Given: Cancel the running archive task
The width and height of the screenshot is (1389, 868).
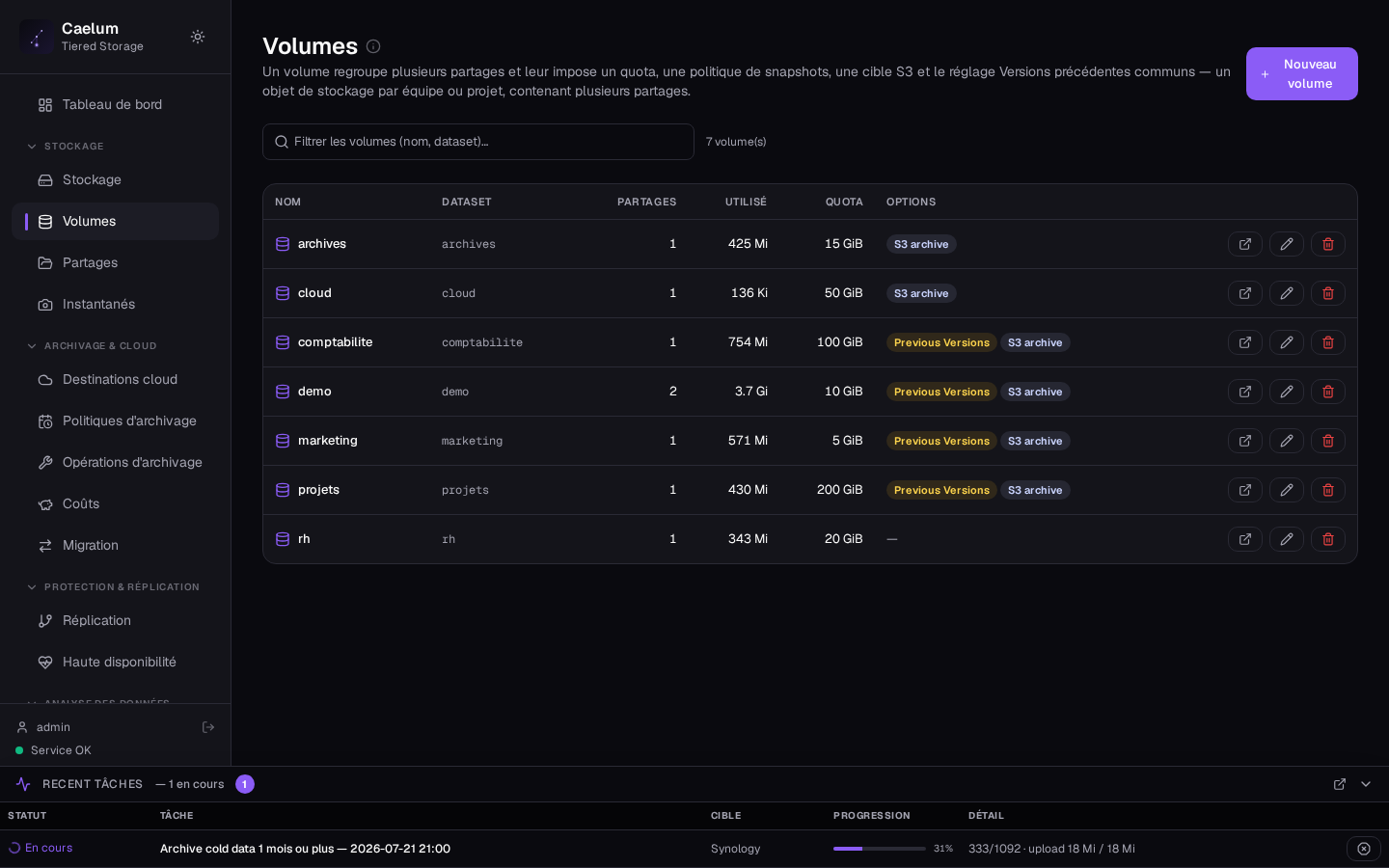Looking at the screenshot, I should coord(1364,849).
